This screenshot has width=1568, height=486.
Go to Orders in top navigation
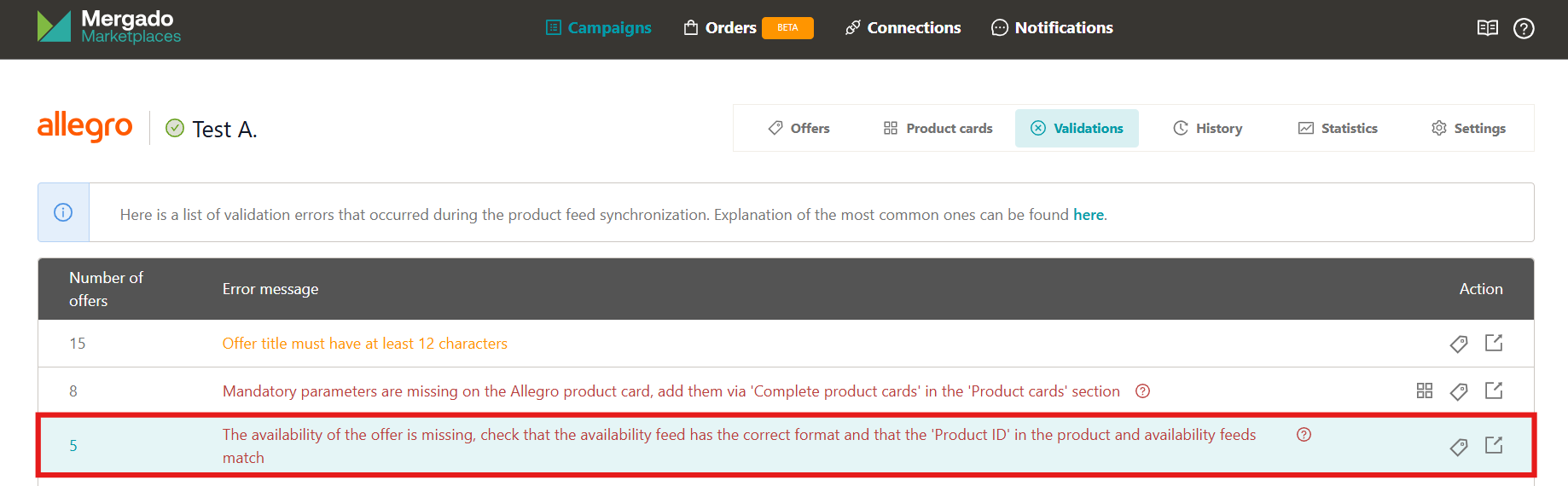click(721, 28)
